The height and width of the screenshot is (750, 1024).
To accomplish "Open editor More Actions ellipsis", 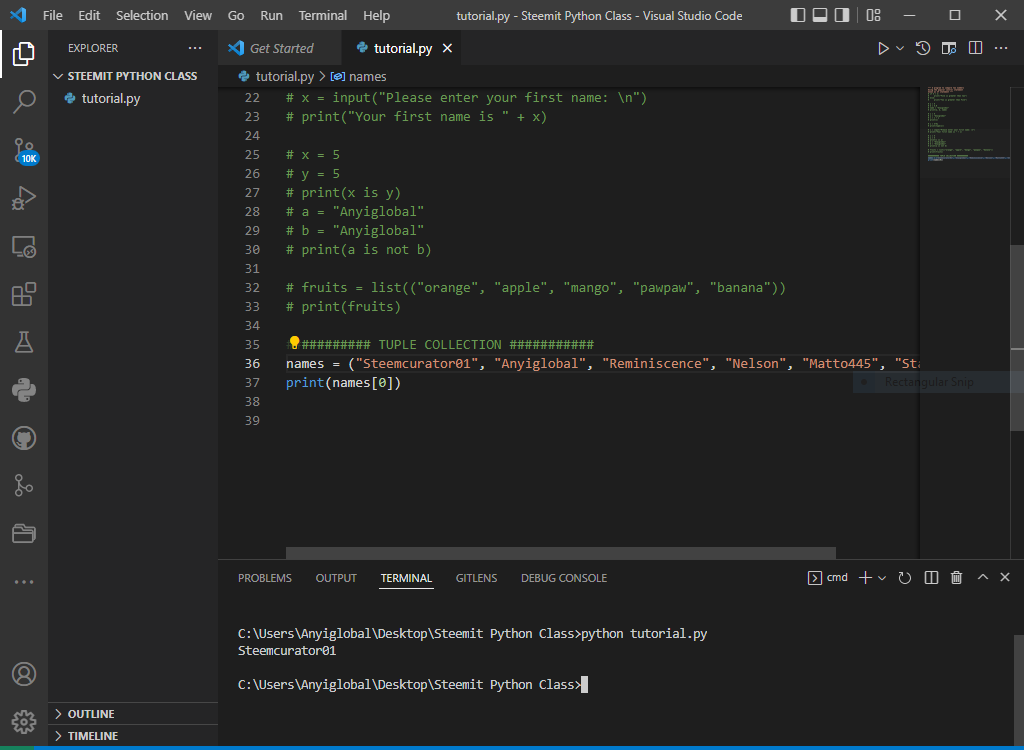I will (x=1001, y=48).
